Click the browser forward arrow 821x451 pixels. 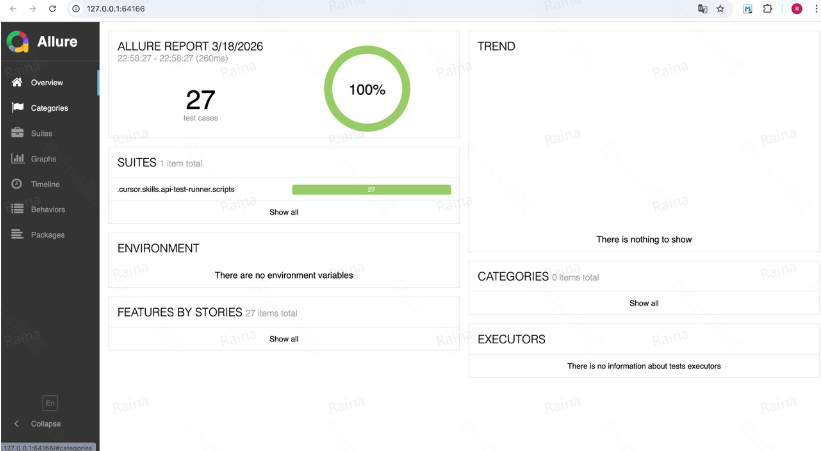32,9
